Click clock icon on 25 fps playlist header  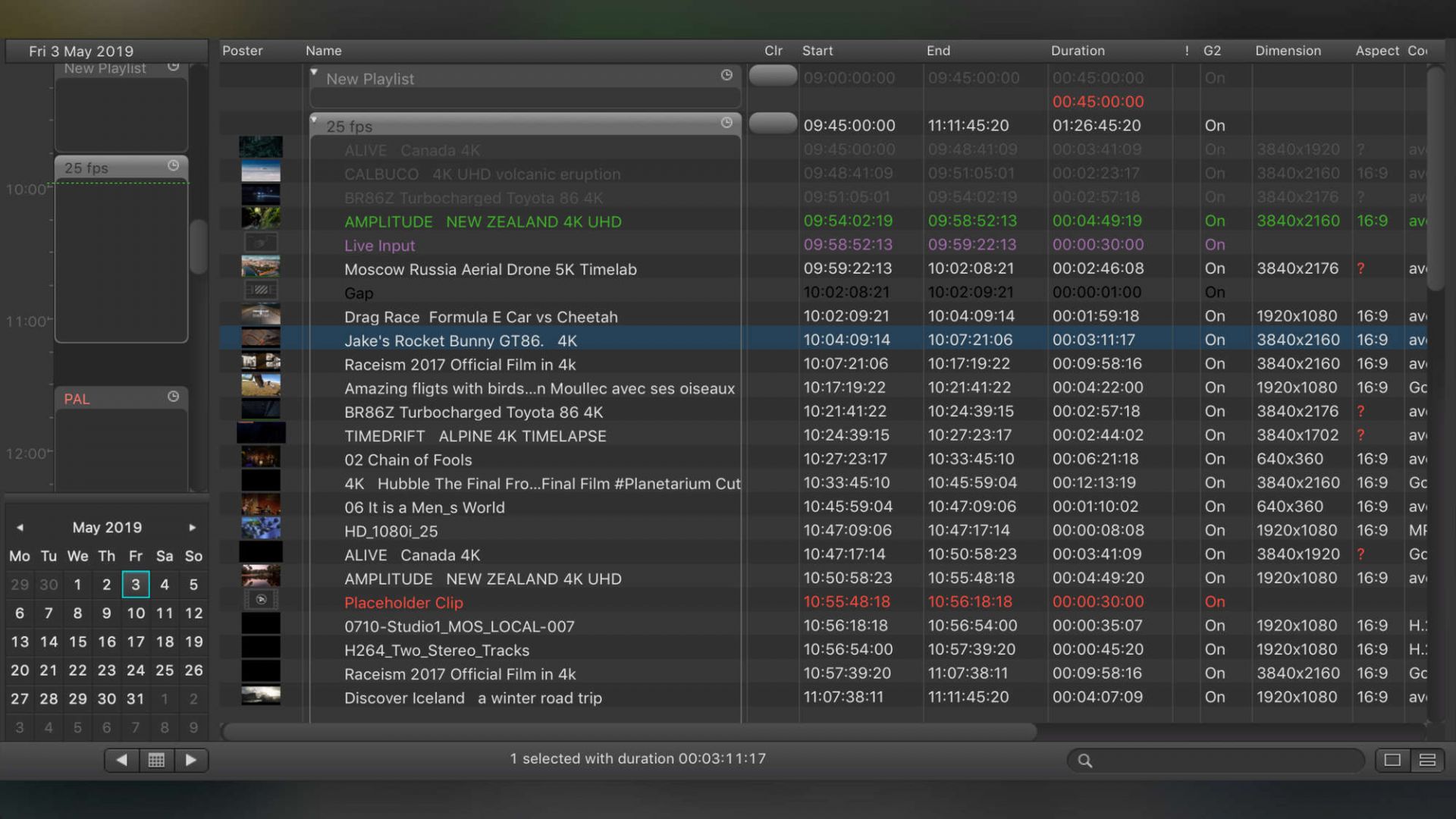click(726, 123)
